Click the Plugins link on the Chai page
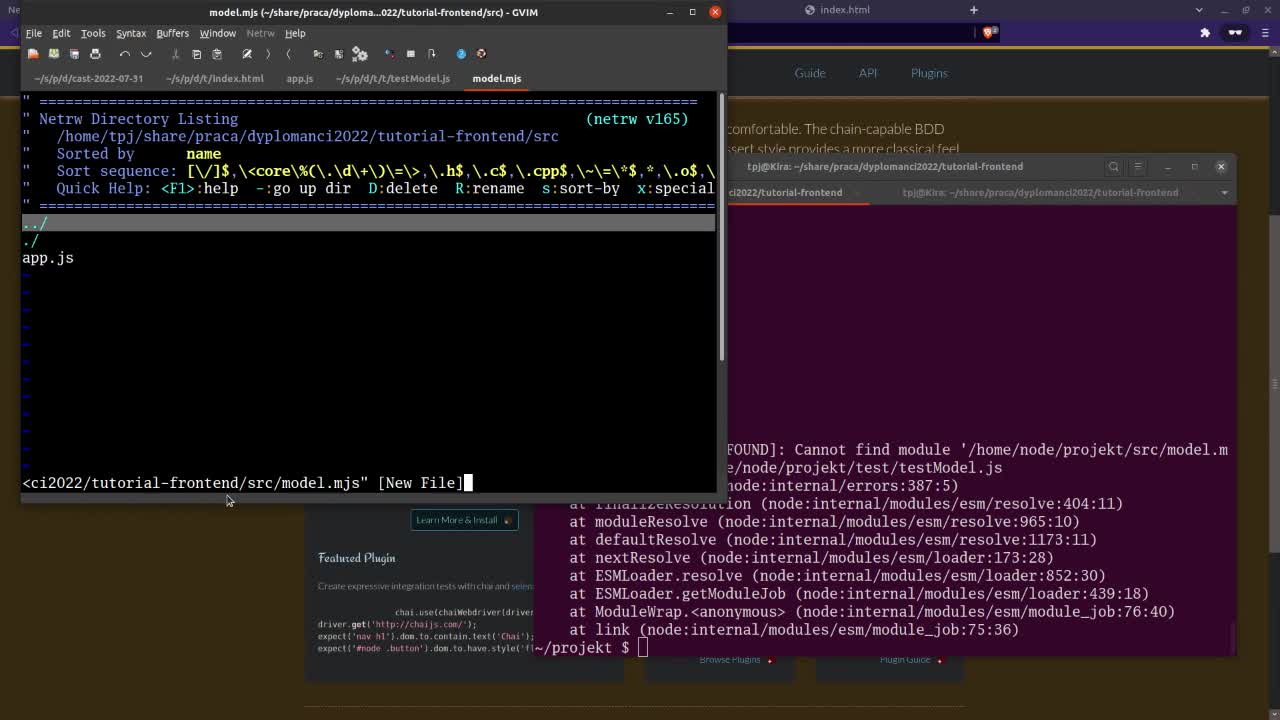 click(x=929, y=73)
